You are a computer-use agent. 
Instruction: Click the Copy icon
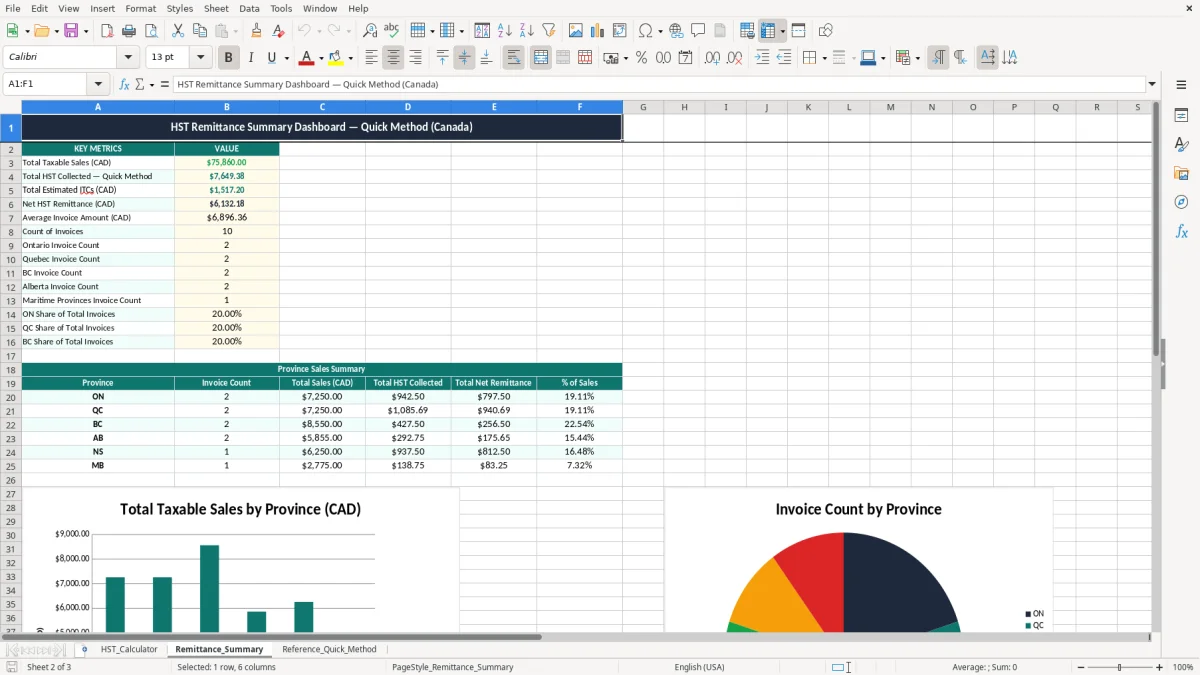(x=199, y=31)
